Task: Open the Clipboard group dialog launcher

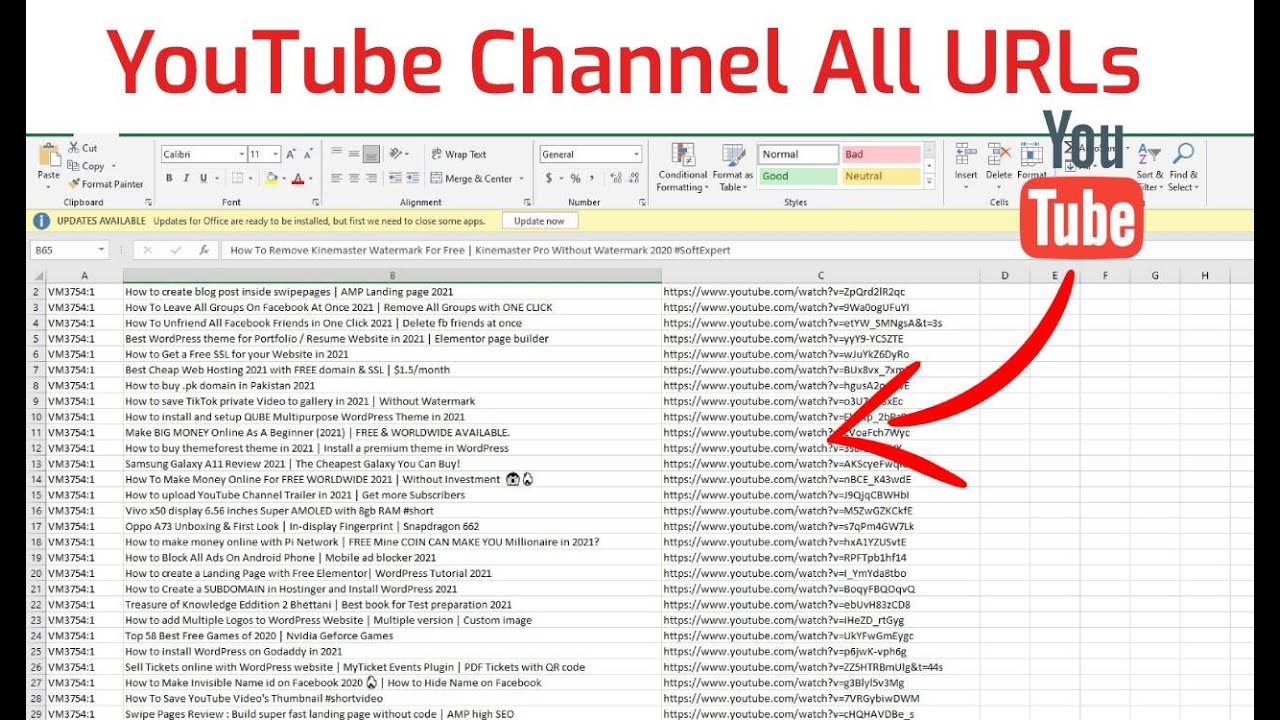Action: (149, 202)
